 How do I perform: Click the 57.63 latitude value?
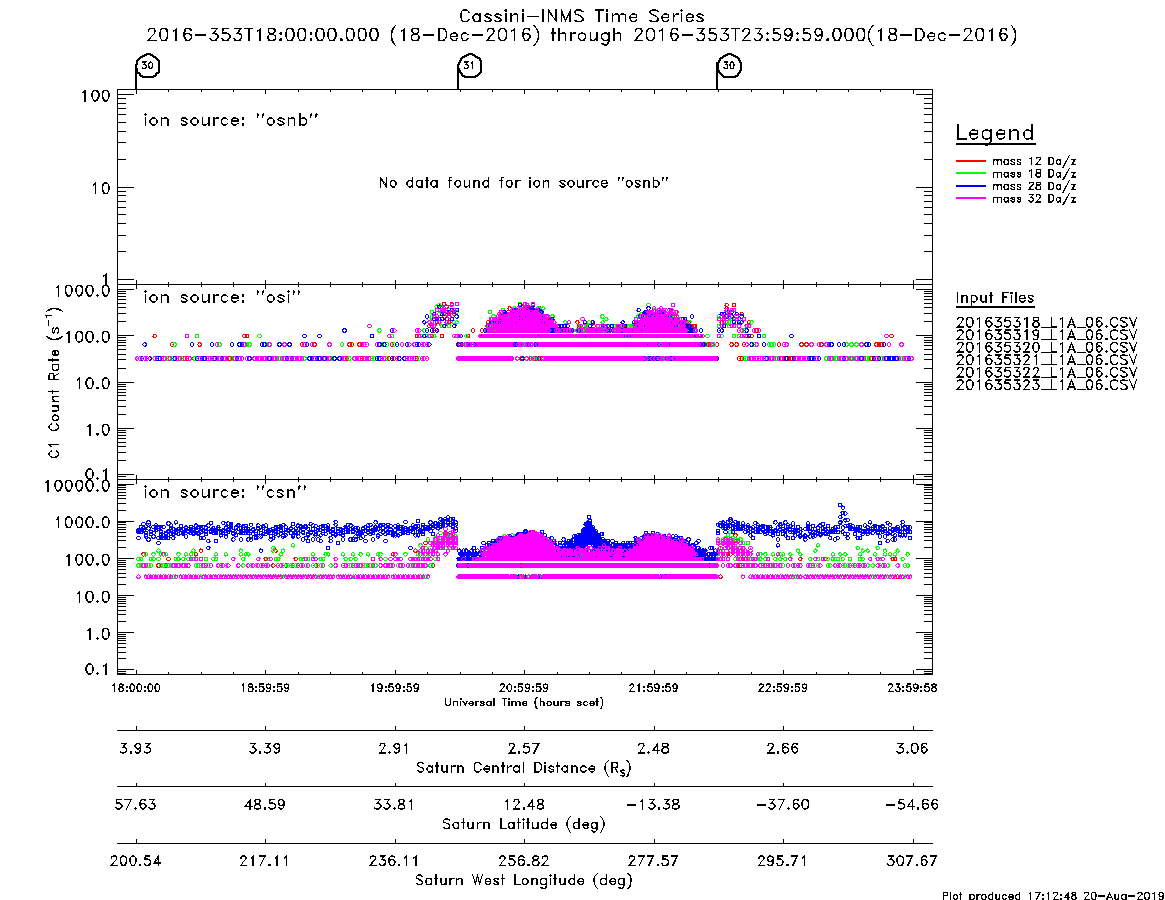136,805
